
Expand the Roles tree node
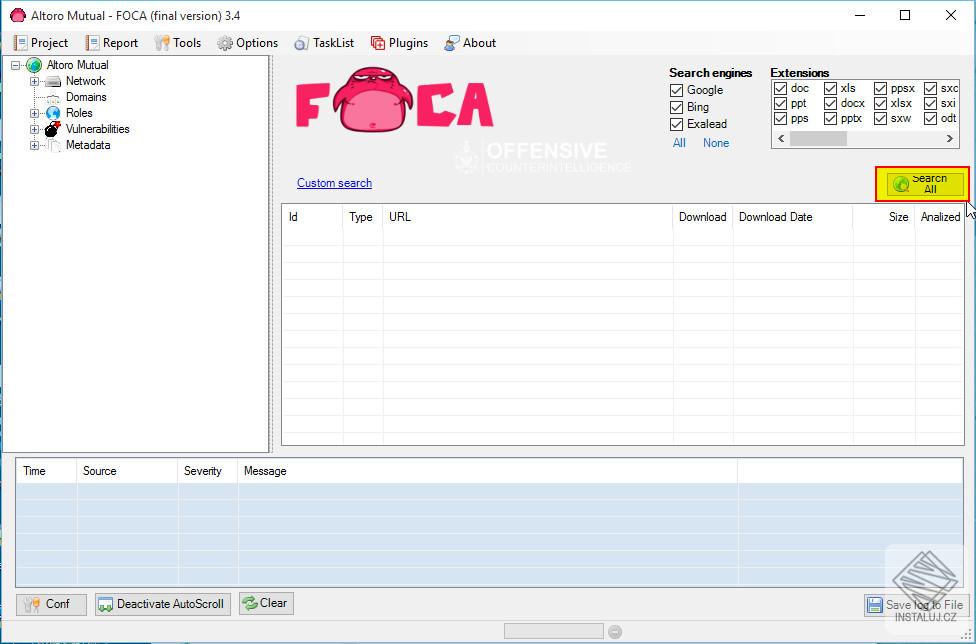(x=34, y=113)
